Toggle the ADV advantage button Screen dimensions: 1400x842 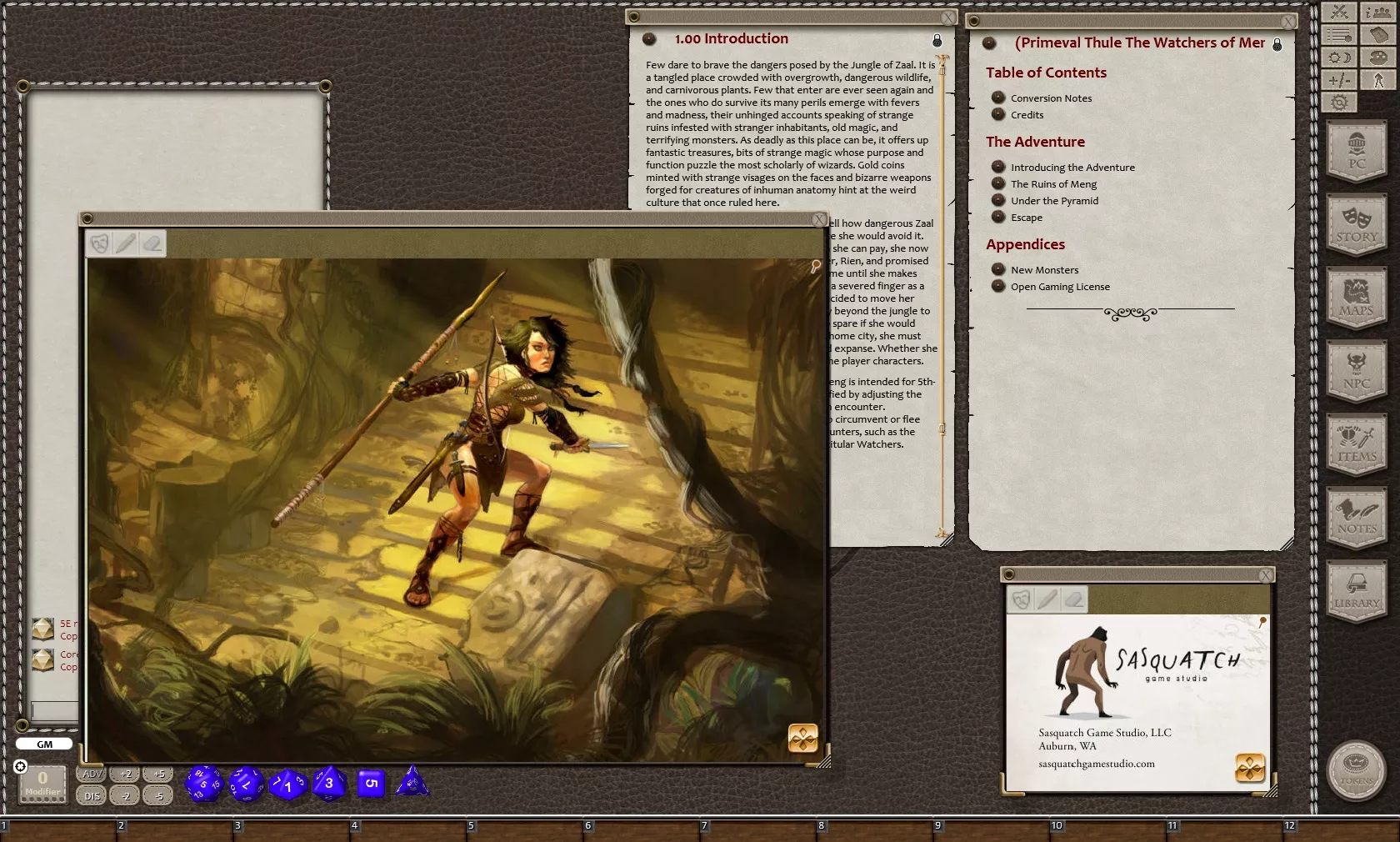(x=92, y=774)
